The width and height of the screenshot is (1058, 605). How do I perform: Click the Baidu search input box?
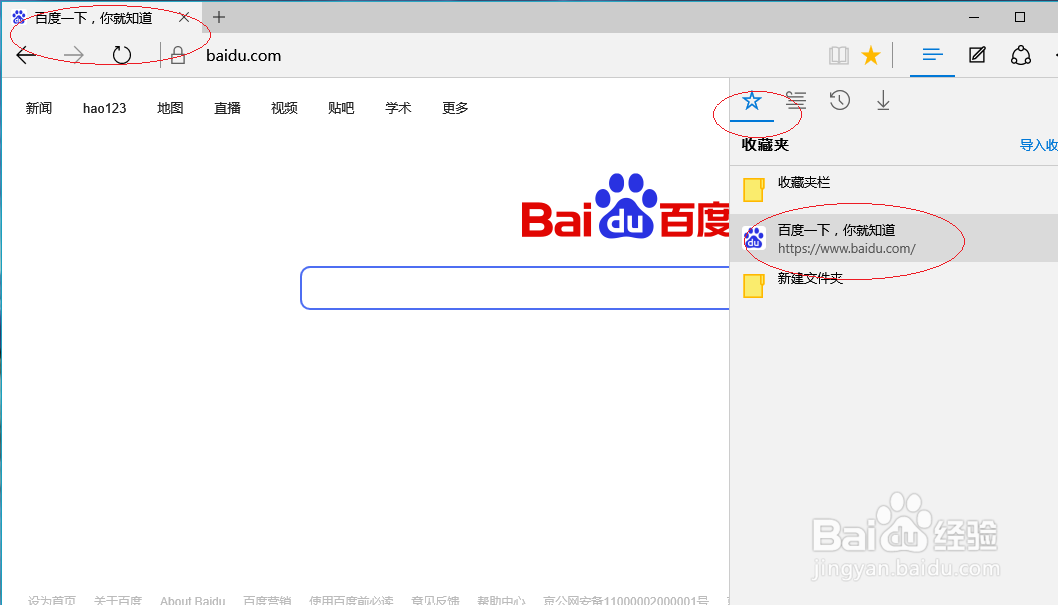click(515, 288)
